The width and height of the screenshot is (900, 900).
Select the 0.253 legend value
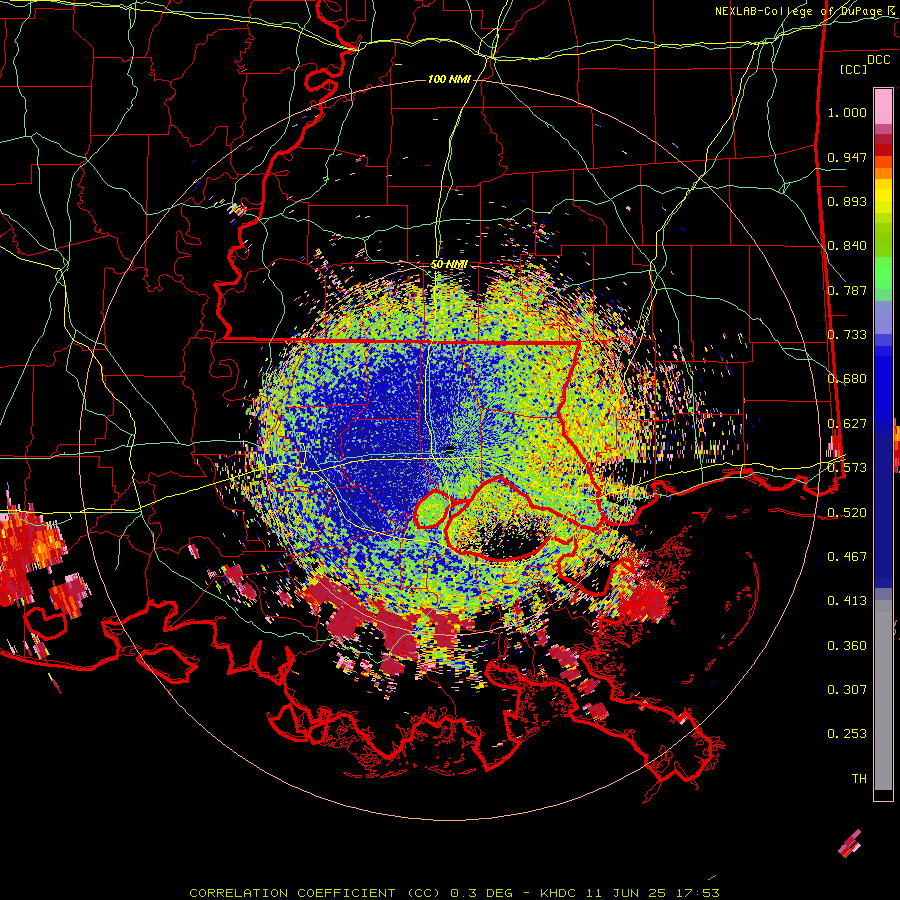(847, 734)
